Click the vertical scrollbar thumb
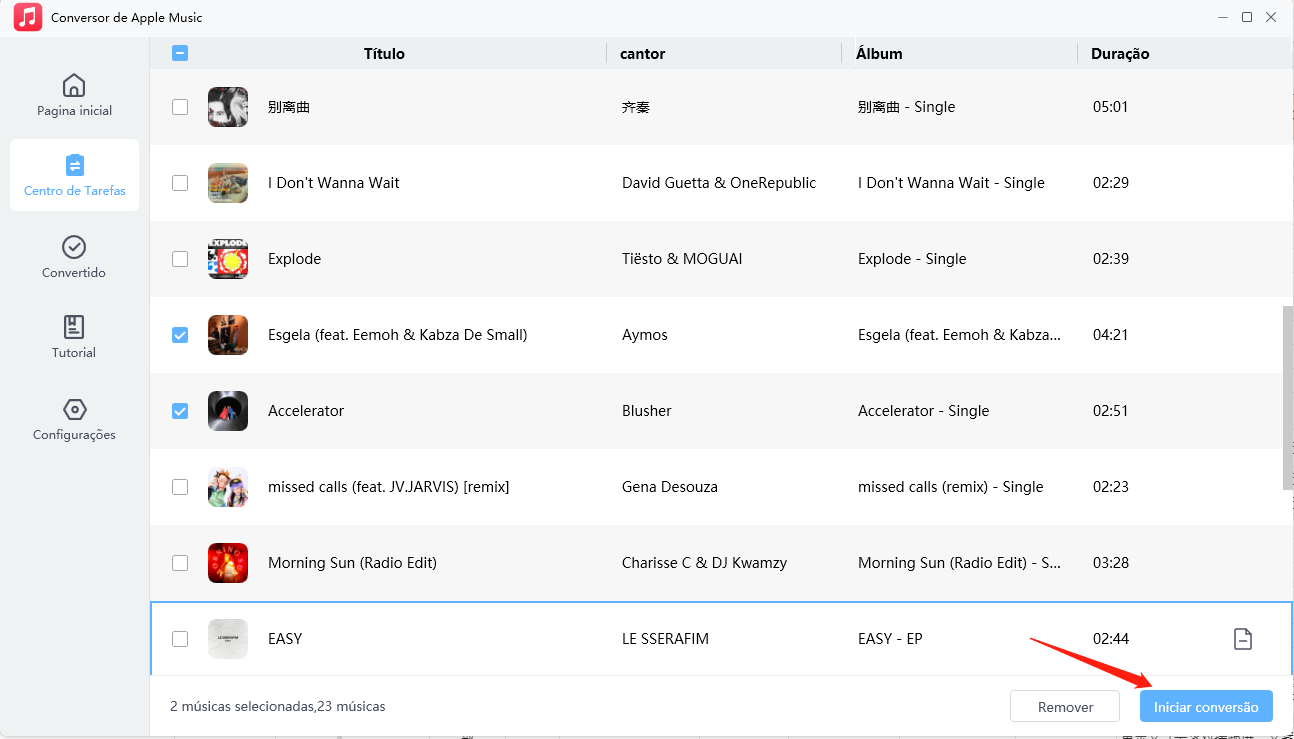 pyautogui.click(x=1287, y=398)
